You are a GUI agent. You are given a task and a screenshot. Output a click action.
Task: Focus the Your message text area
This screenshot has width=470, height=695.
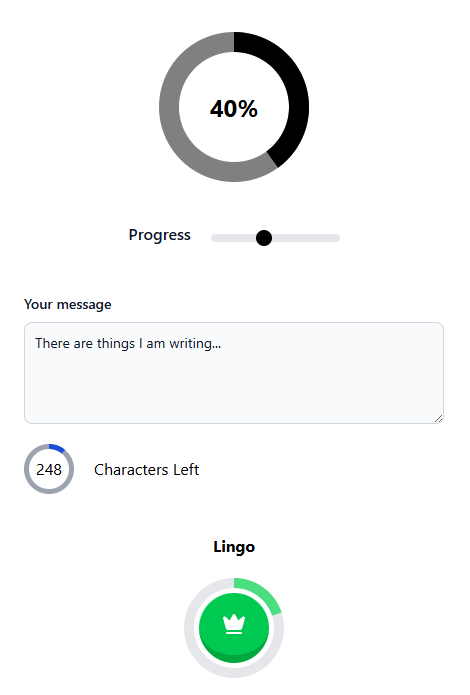pos(234,373)
